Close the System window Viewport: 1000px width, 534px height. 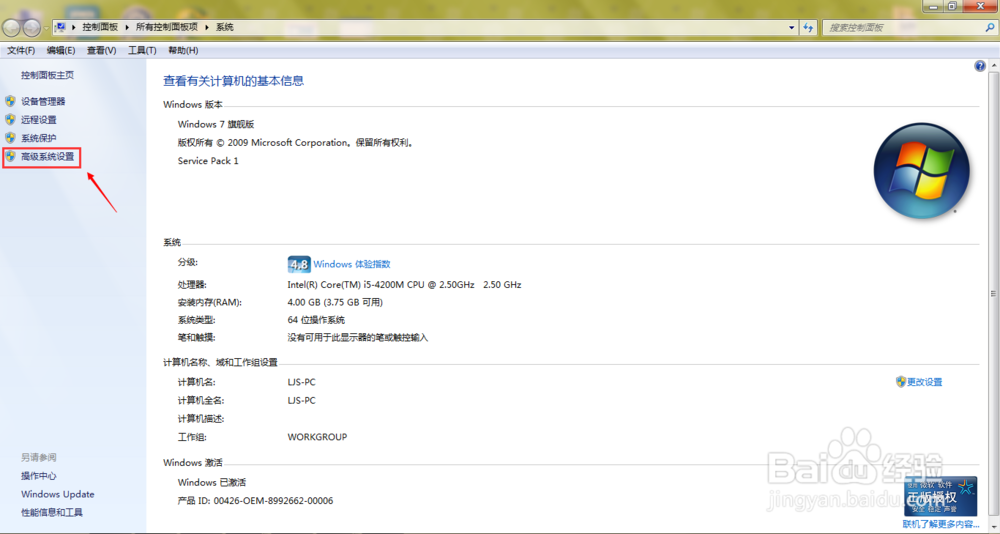(979, 6)
